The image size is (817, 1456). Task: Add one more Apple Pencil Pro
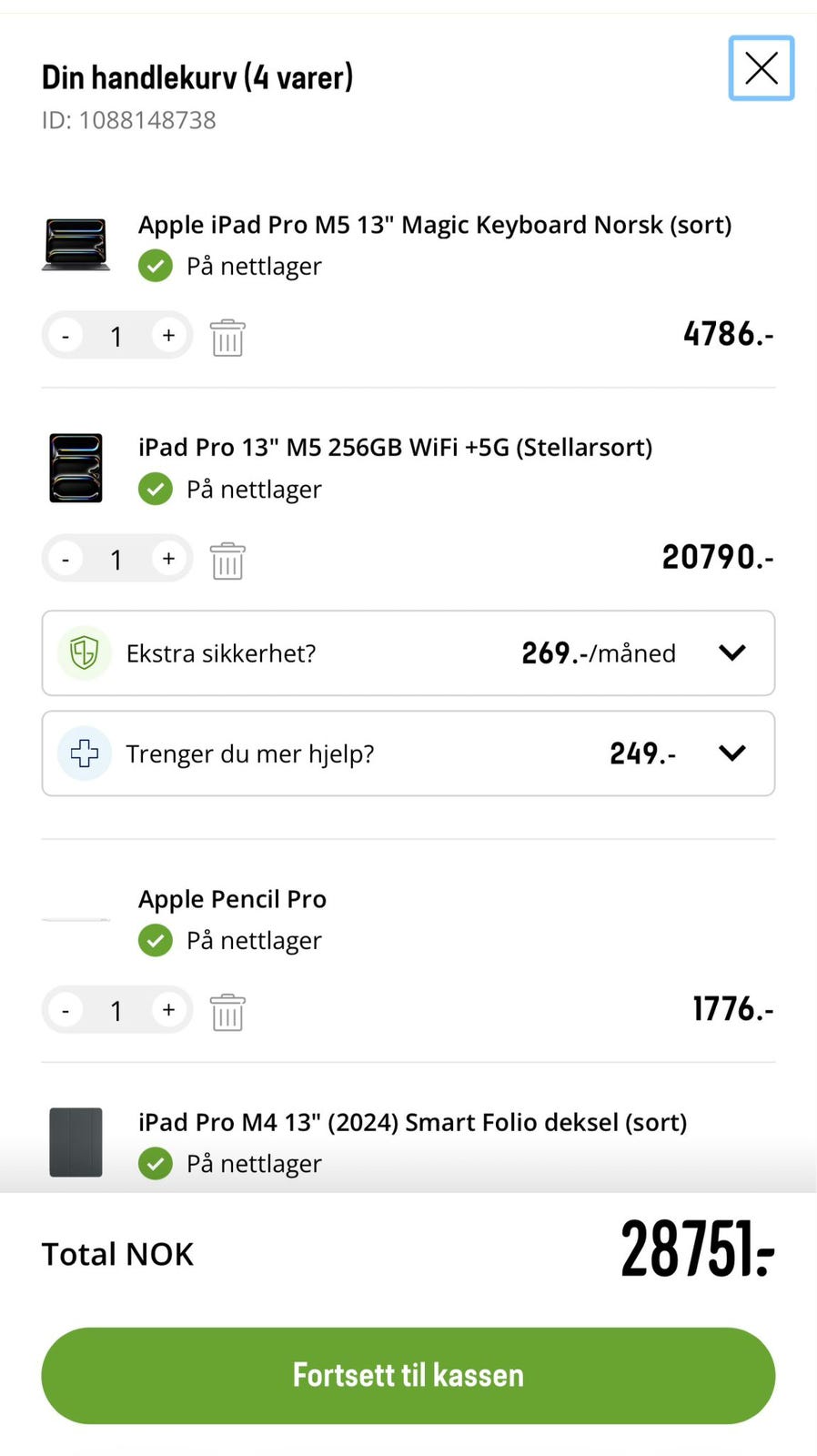[x=168, y=1010]
